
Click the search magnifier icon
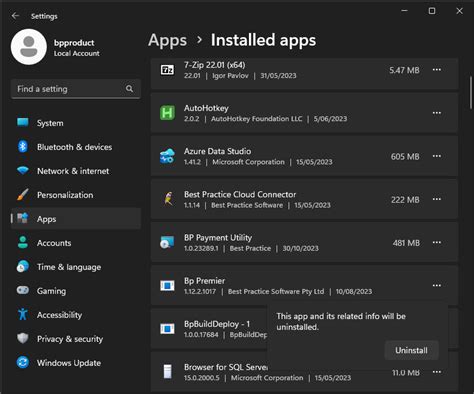[129, 89]
